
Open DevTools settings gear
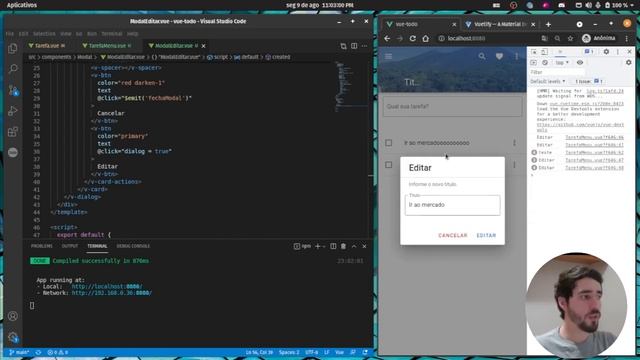(x=606, y=52)
